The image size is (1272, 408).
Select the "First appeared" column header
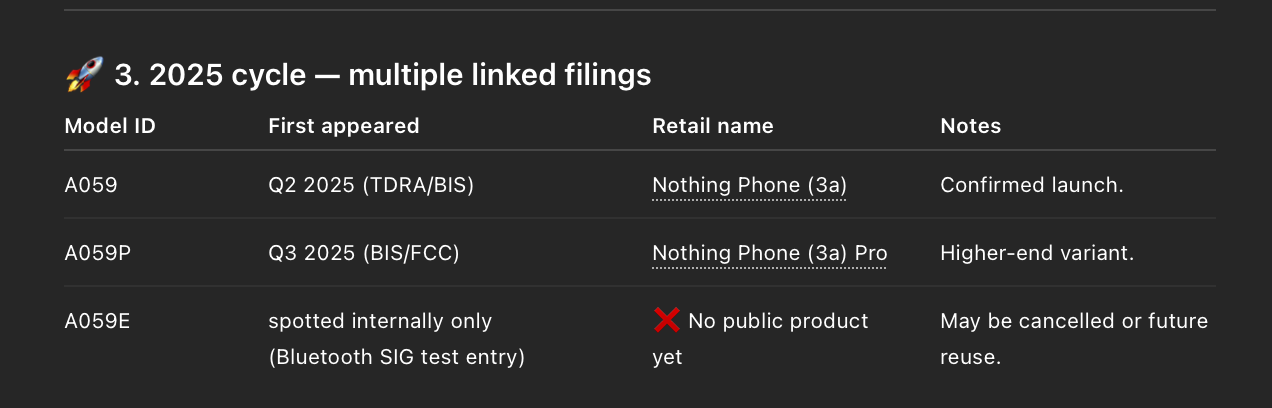(343, 126)
